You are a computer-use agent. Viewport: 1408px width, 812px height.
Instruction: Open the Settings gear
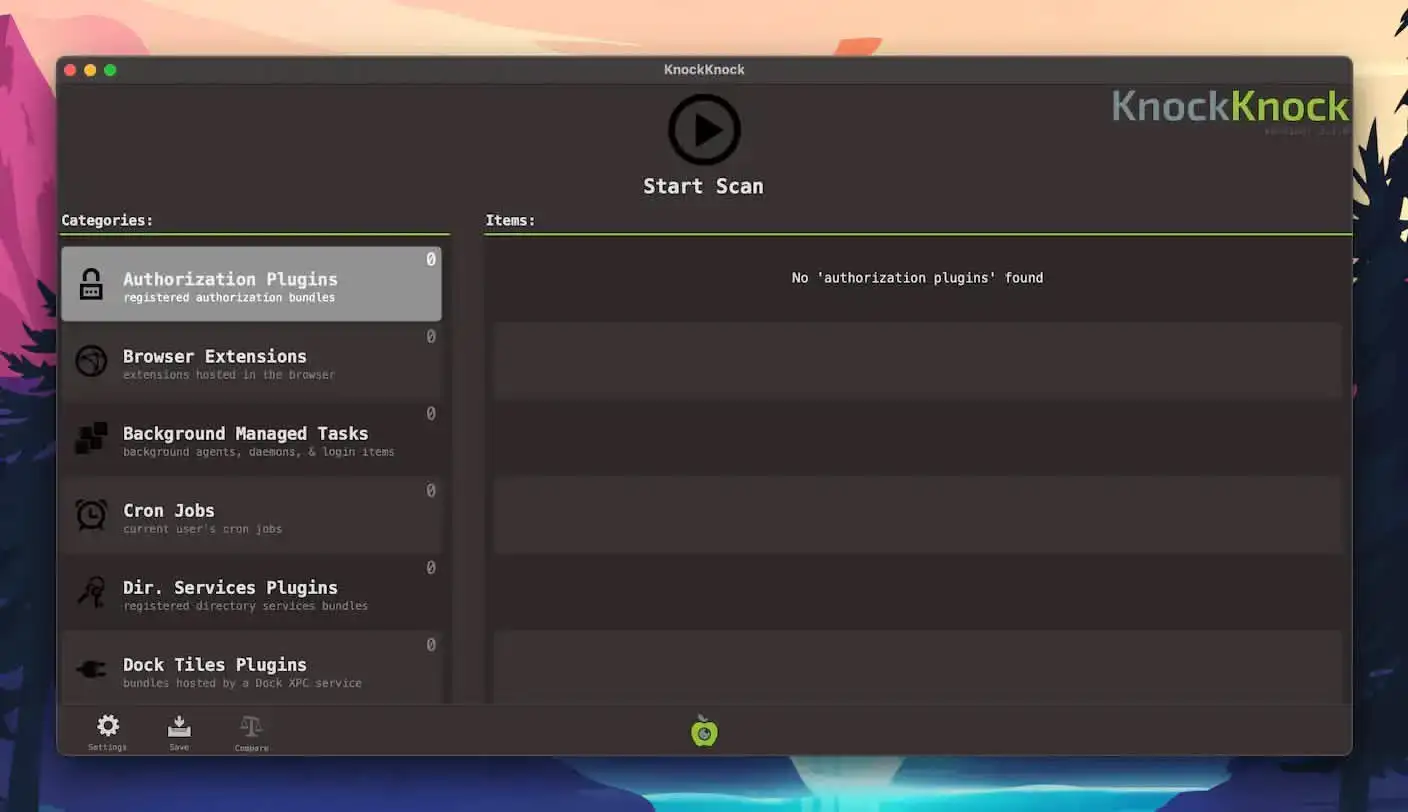(108, 726)
